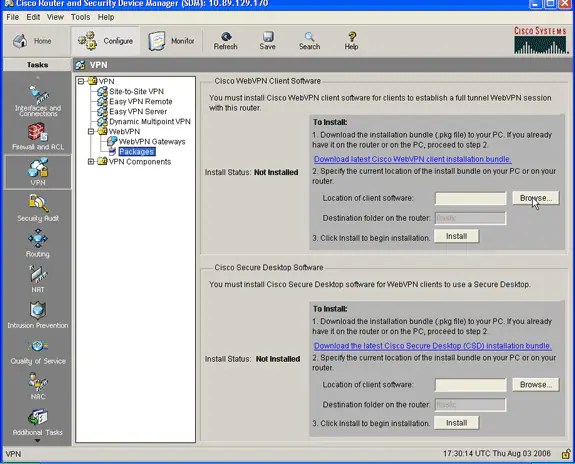Screen dimensions: 575x464
Task: Click Install for Cisco WebVPN Client Software
Action: click(457, 236)
